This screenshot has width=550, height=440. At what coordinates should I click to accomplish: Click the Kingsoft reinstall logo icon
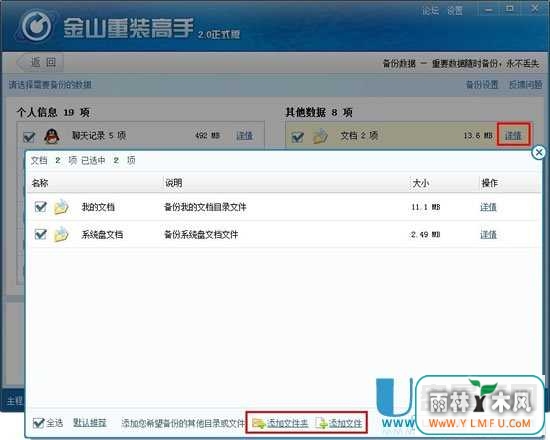tap(37, 26)
